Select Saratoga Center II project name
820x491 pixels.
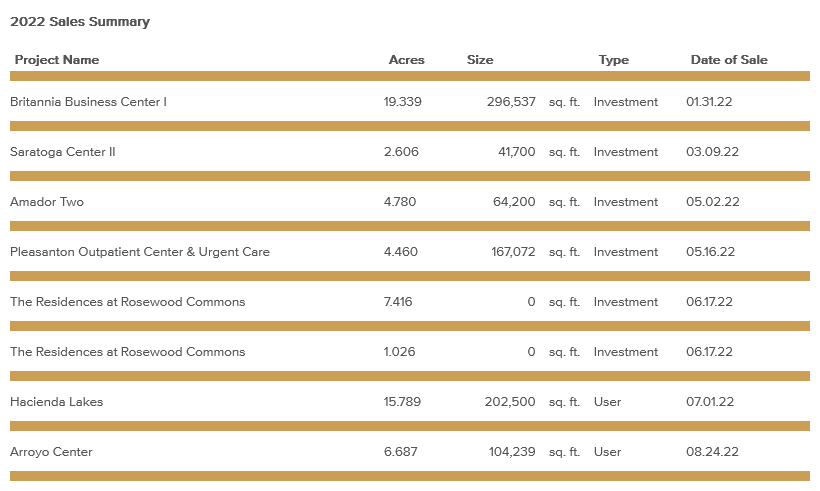(x=63, y=152)
